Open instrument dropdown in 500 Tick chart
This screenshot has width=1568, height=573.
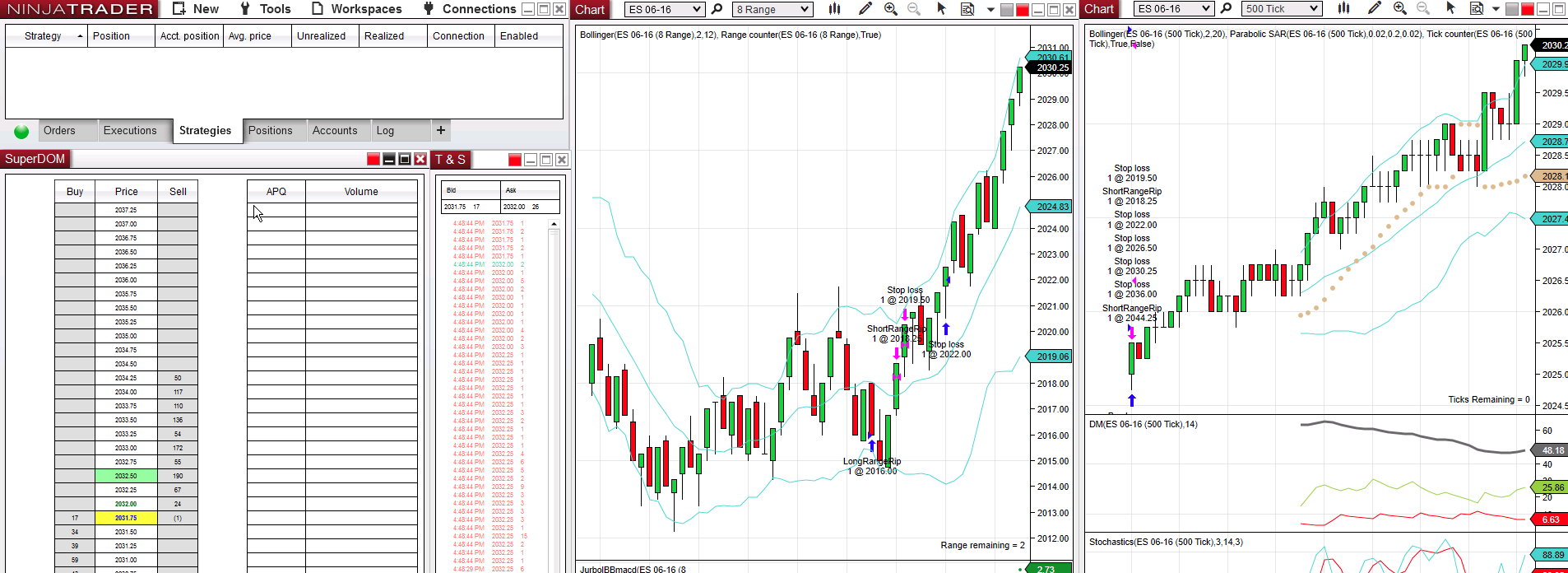1173,9
